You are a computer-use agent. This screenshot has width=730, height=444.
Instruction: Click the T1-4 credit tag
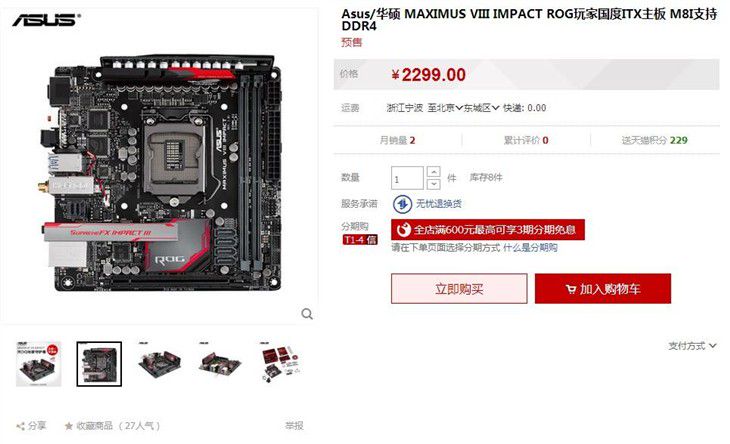[360, 240]
